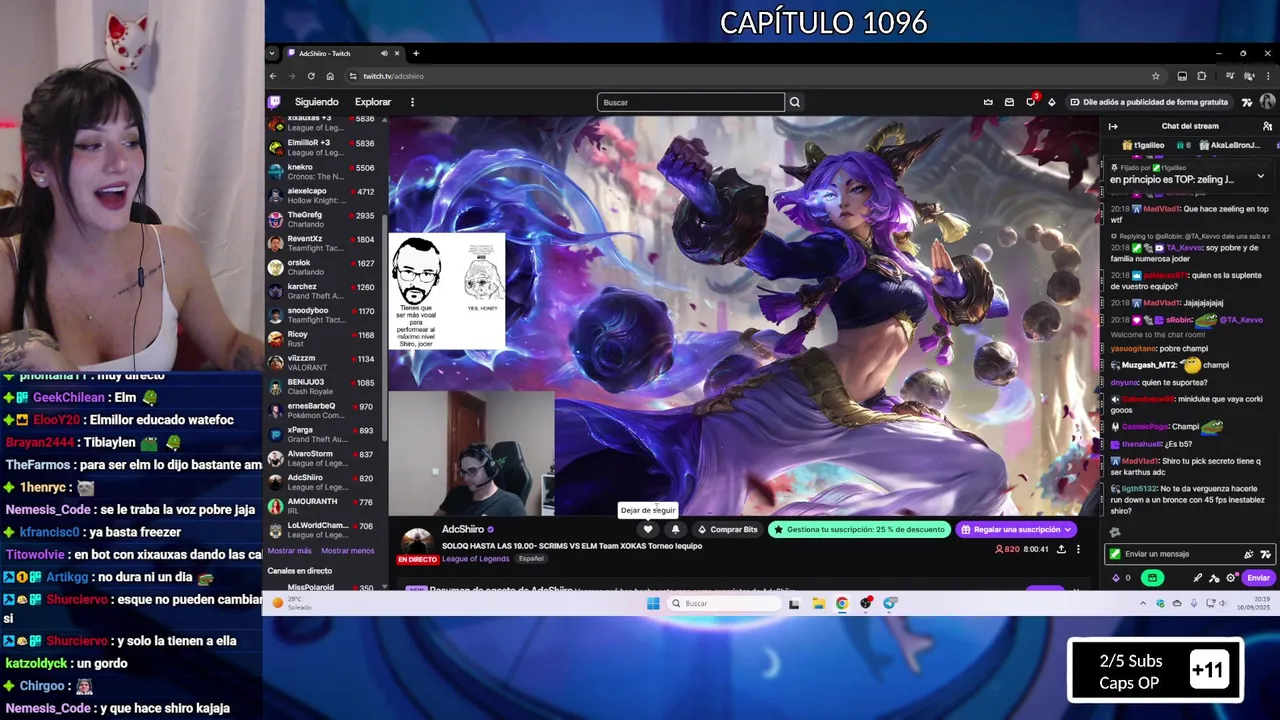This screenshot has height=720, width=1280.
Task: Open AdcShiiro streamer avatar
Action: pyautogui.click(x=417, y=543)
